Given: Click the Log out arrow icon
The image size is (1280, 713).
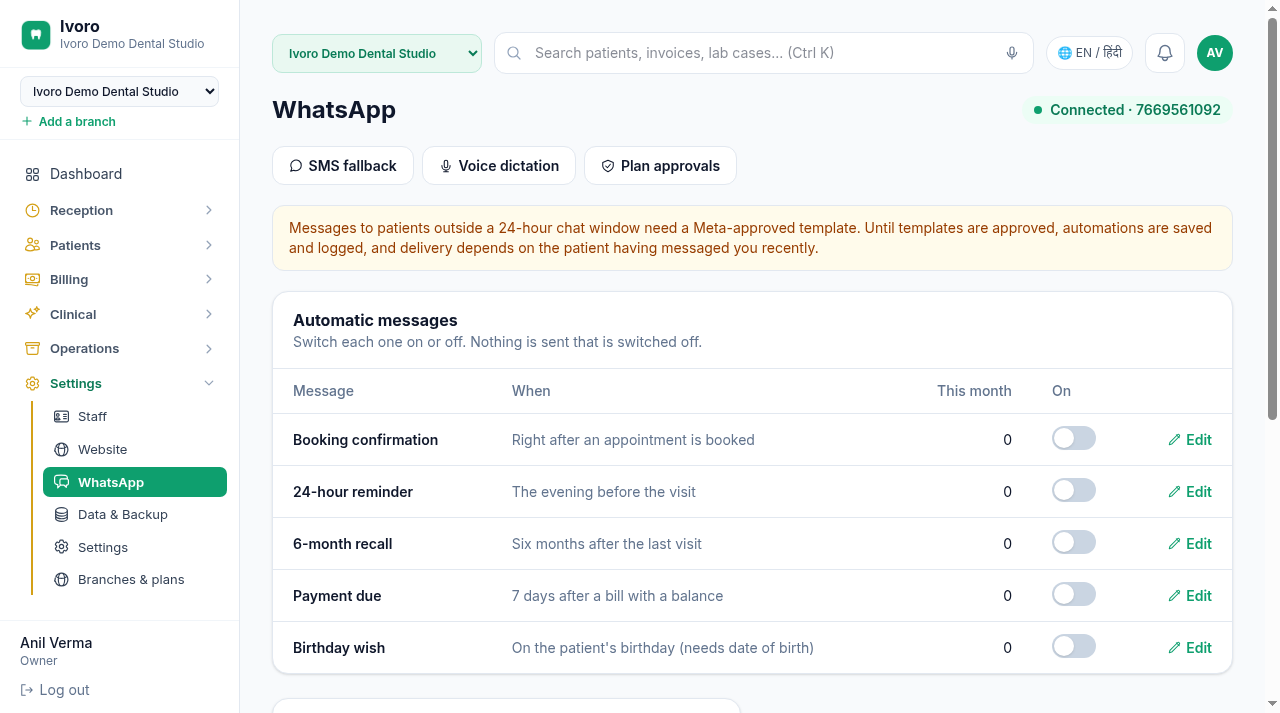Looking at the screenshot, I should pyautogui.click(x=27, y=690).
